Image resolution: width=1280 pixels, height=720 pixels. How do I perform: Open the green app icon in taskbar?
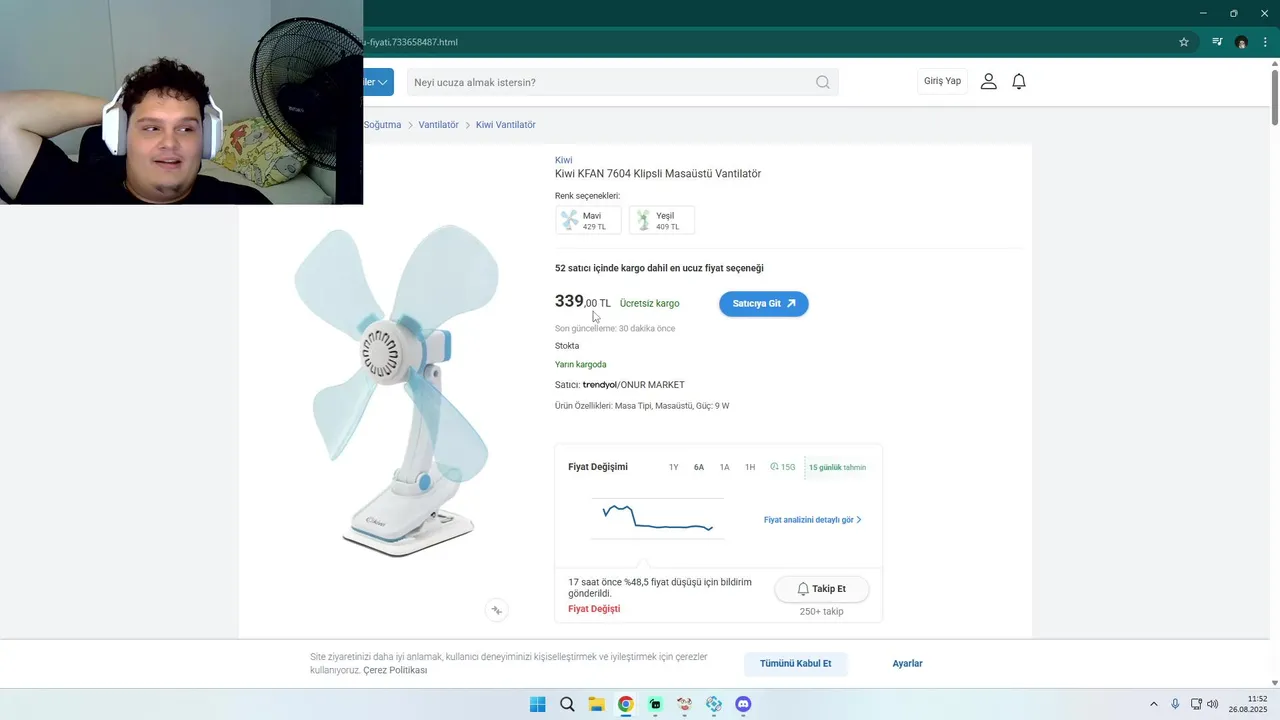click(x=655, y=704)
